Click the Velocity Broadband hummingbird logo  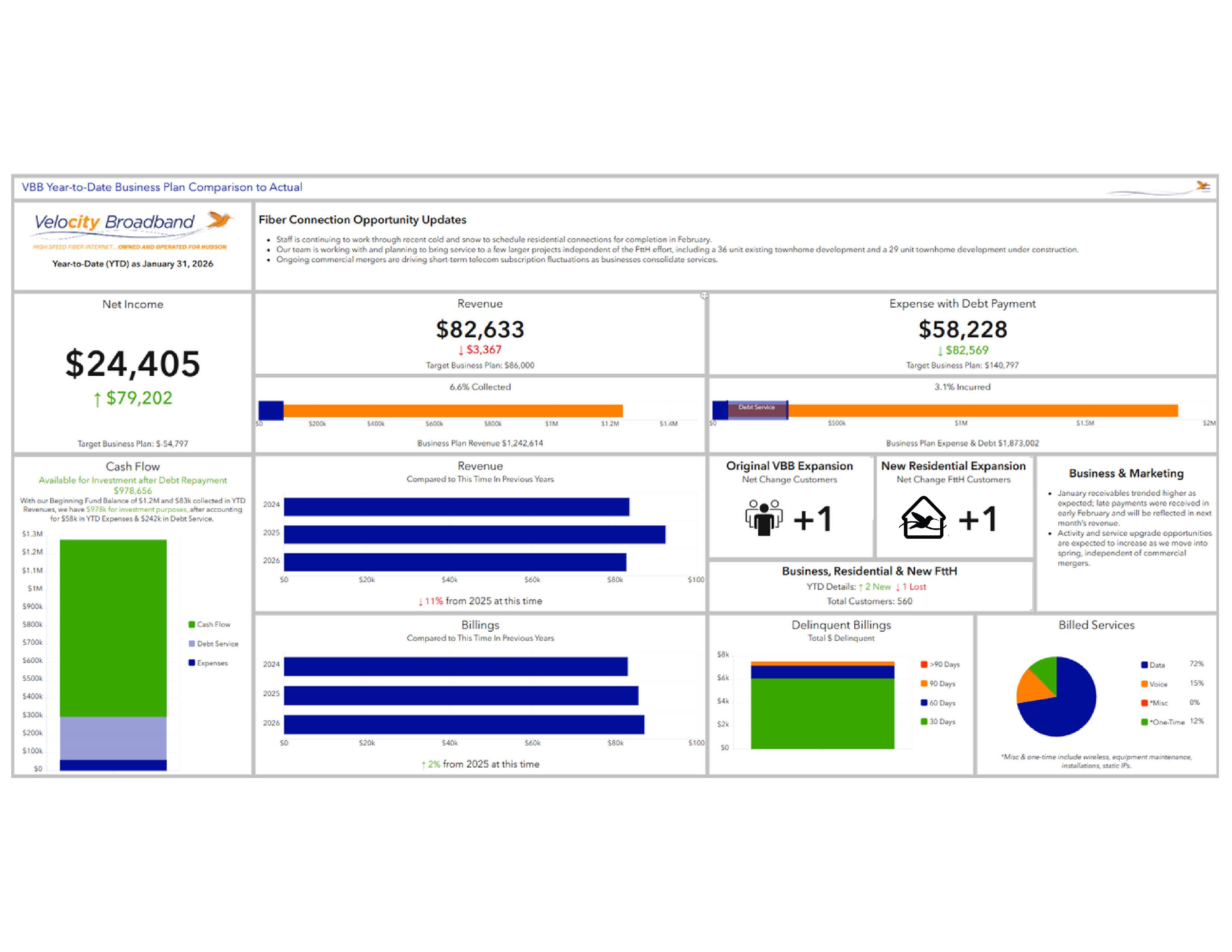(220, 220)
